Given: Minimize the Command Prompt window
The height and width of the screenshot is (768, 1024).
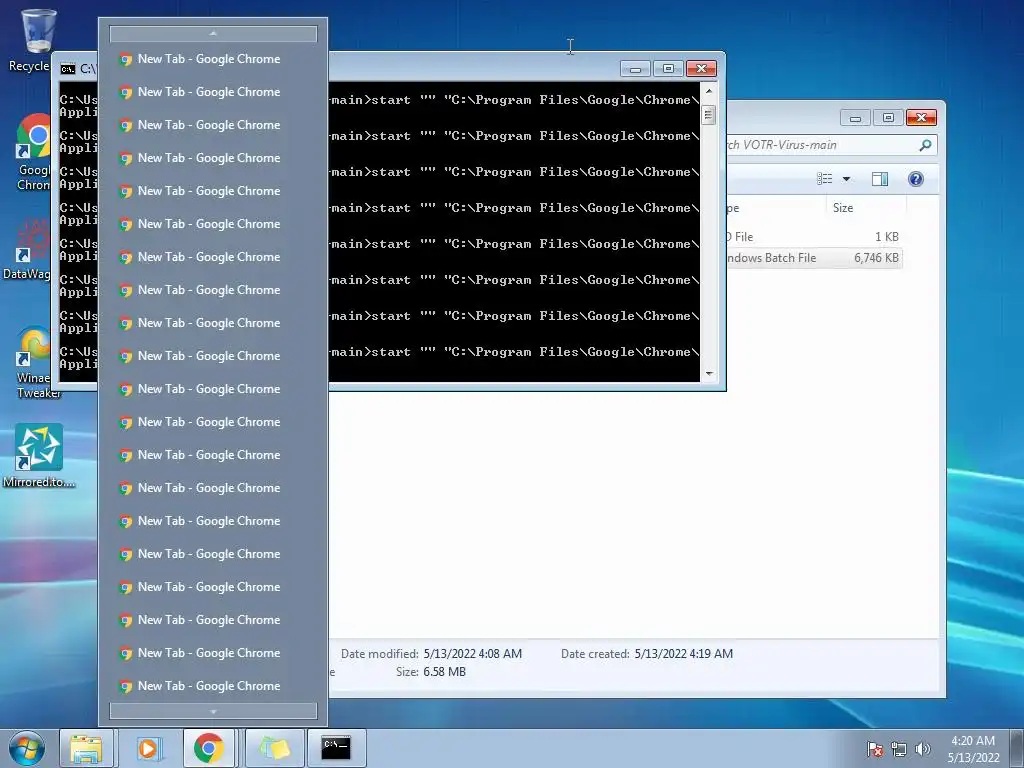Looking at the screenshot, I should [635, 69].
